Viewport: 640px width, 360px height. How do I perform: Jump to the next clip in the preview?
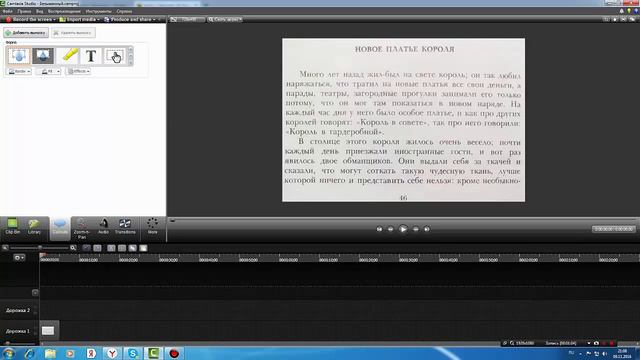(x=427, y=229)
